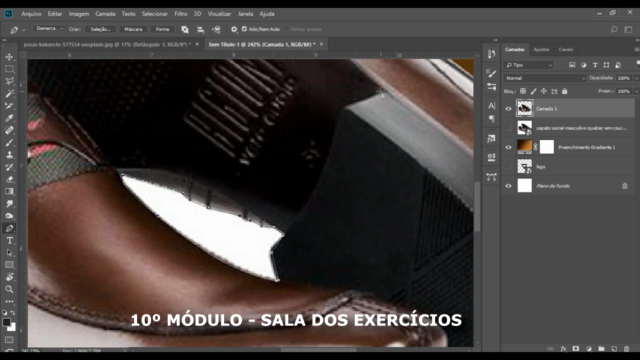The height and width of the screenshot is (360, 640).
Task: Select the Eraser tool
Action: 9,179
